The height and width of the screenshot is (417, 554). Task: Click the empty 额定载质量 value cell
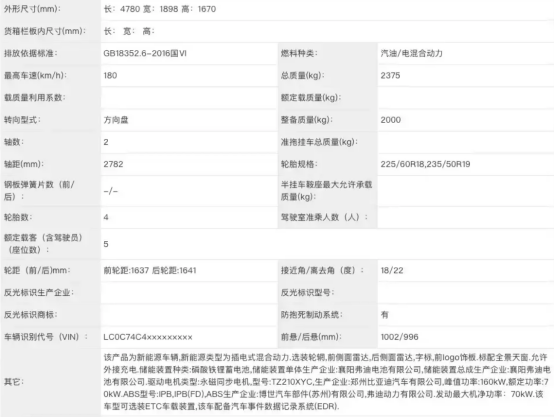click(x=466, y=98)
